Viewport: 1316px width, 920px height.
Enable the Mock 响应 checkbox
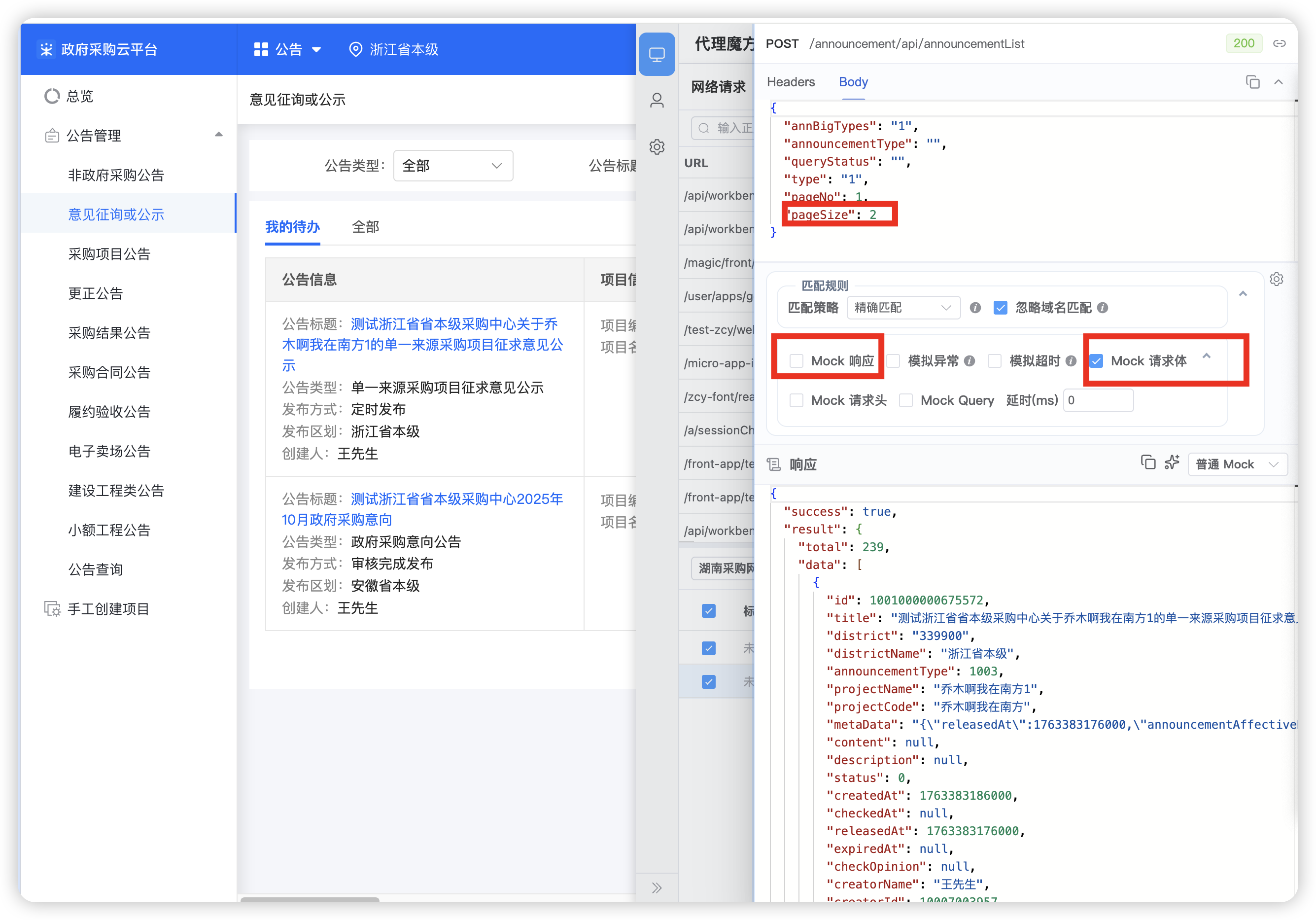pos(796,361)
